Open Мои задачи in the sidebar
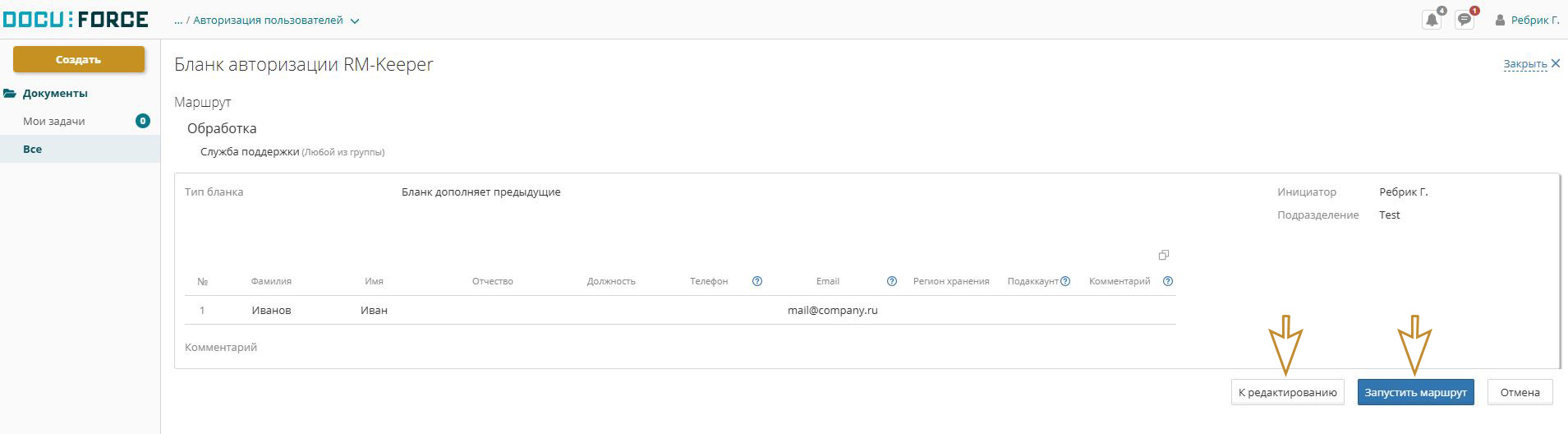 [54, 121]
